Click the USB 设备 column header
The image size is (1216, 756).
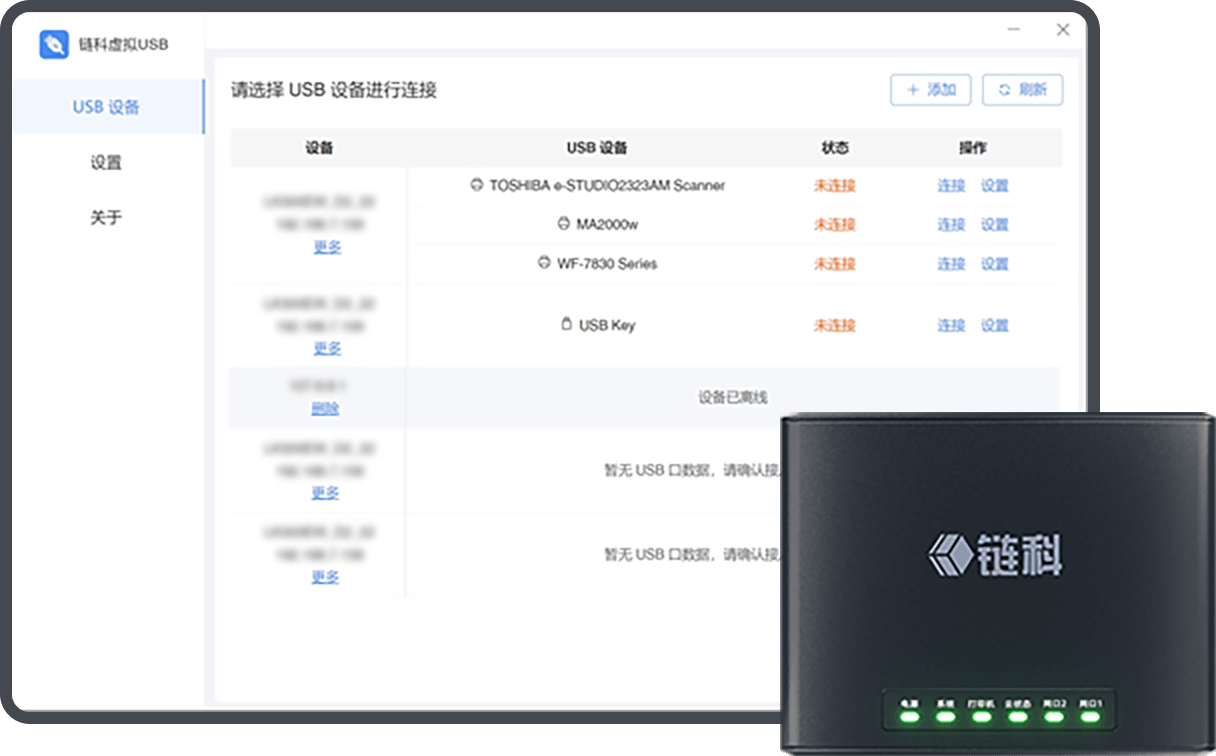click(x=597, y=147)
